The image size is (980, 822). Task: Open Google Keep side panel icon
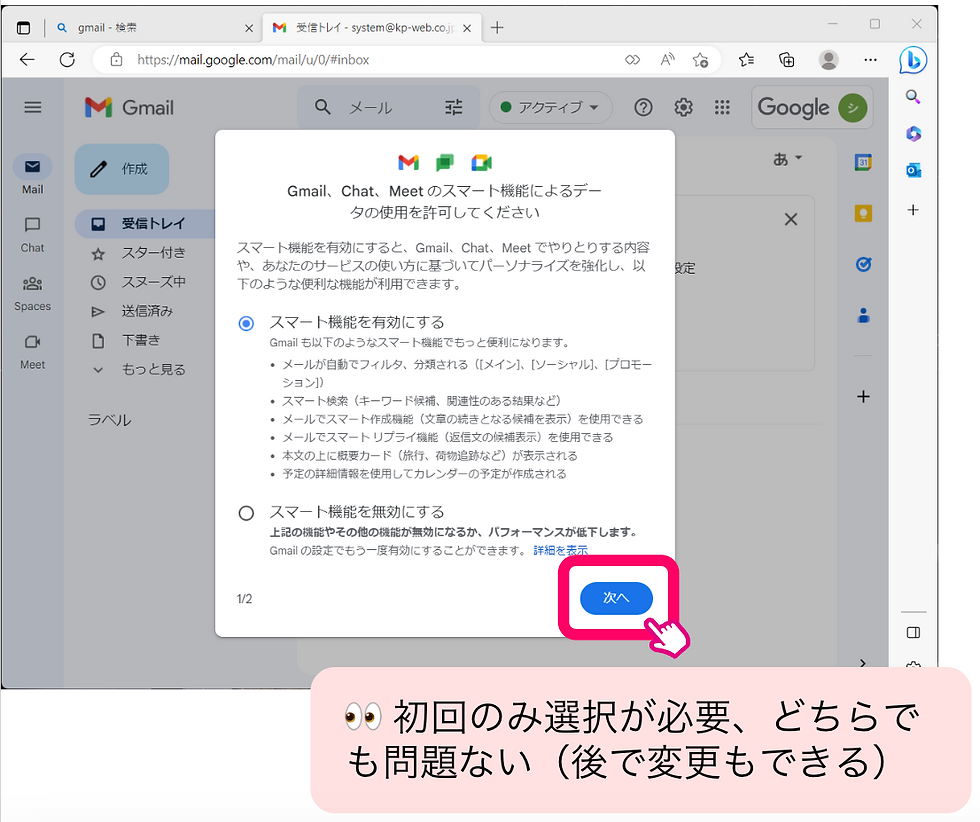coord(863,214)
